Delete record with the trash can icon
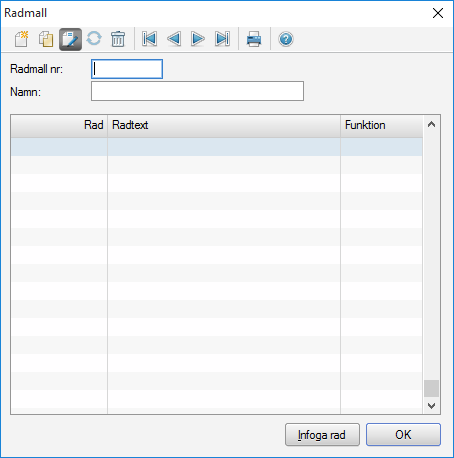The height and width of the screenshot is (458, 454). click(x=118, y=39)
